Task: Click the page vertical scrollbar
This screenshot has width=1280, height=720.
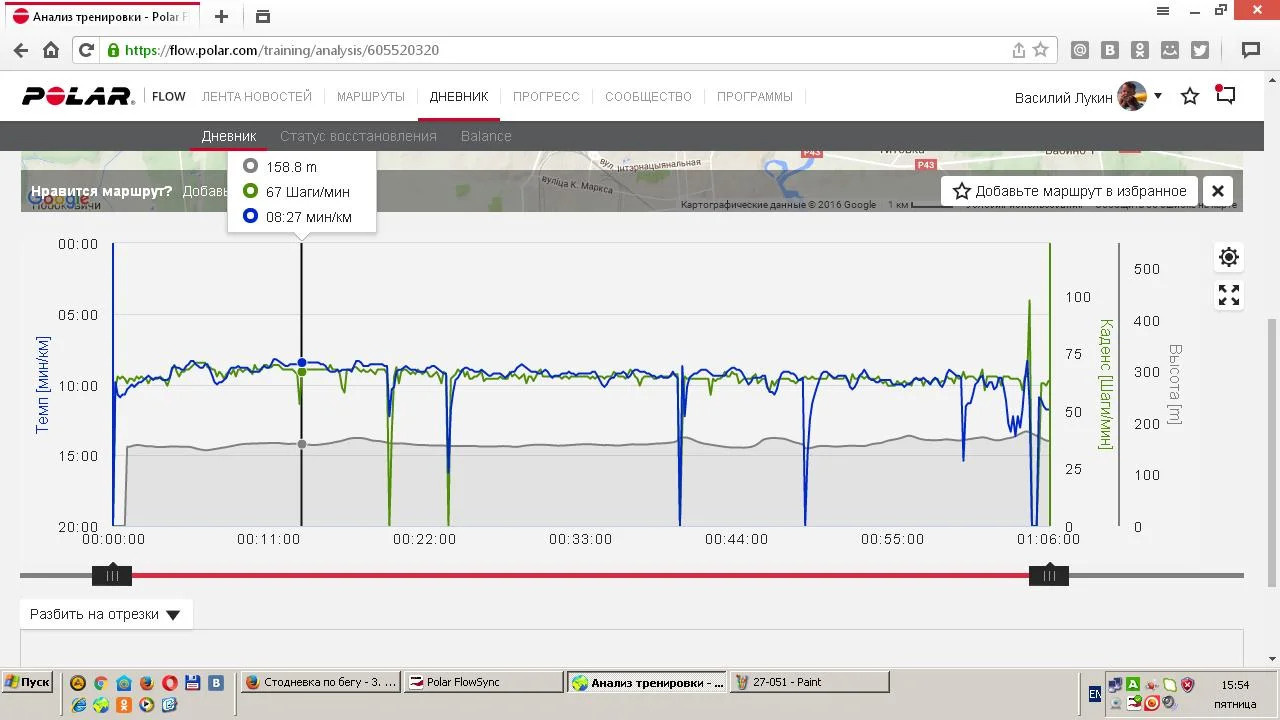Action: [x=1272, y=452]
